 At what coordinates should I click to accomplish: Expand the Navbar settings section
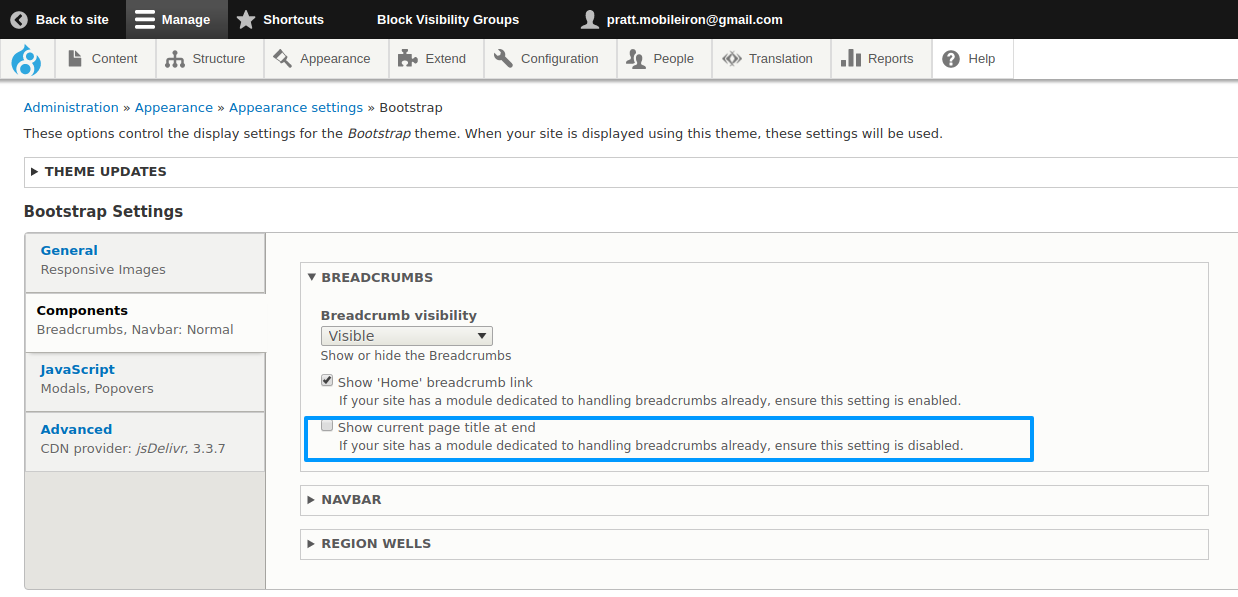351,499
